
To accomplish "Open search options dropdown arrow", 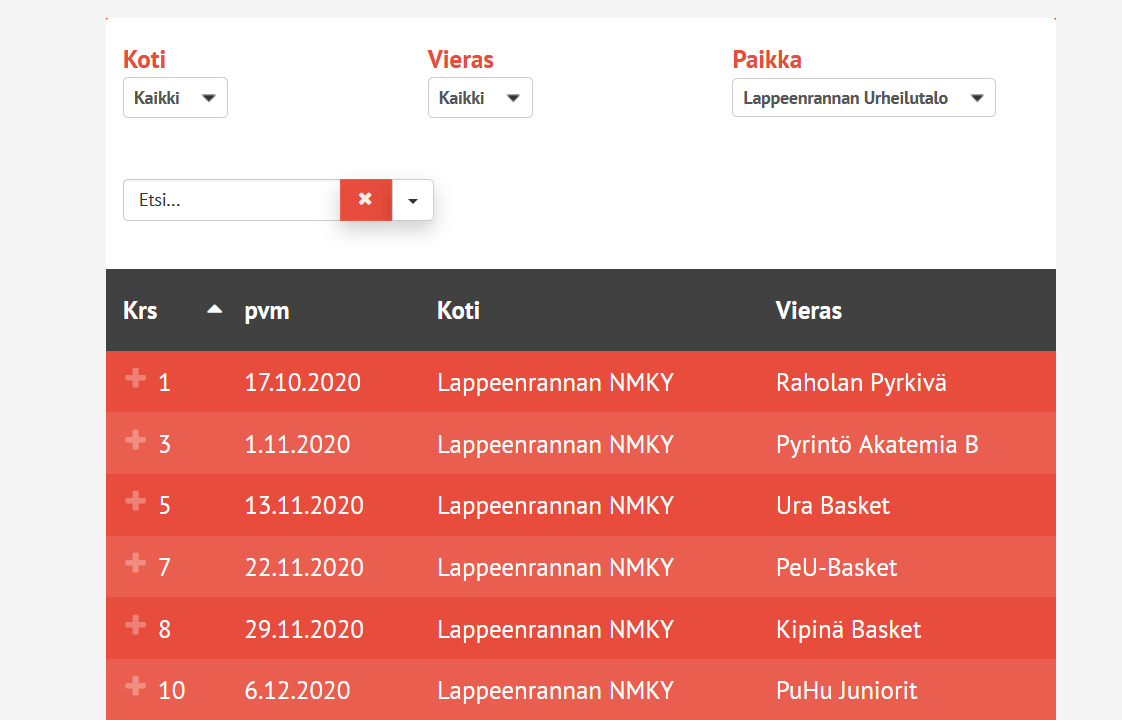I will tap(413, 200).
